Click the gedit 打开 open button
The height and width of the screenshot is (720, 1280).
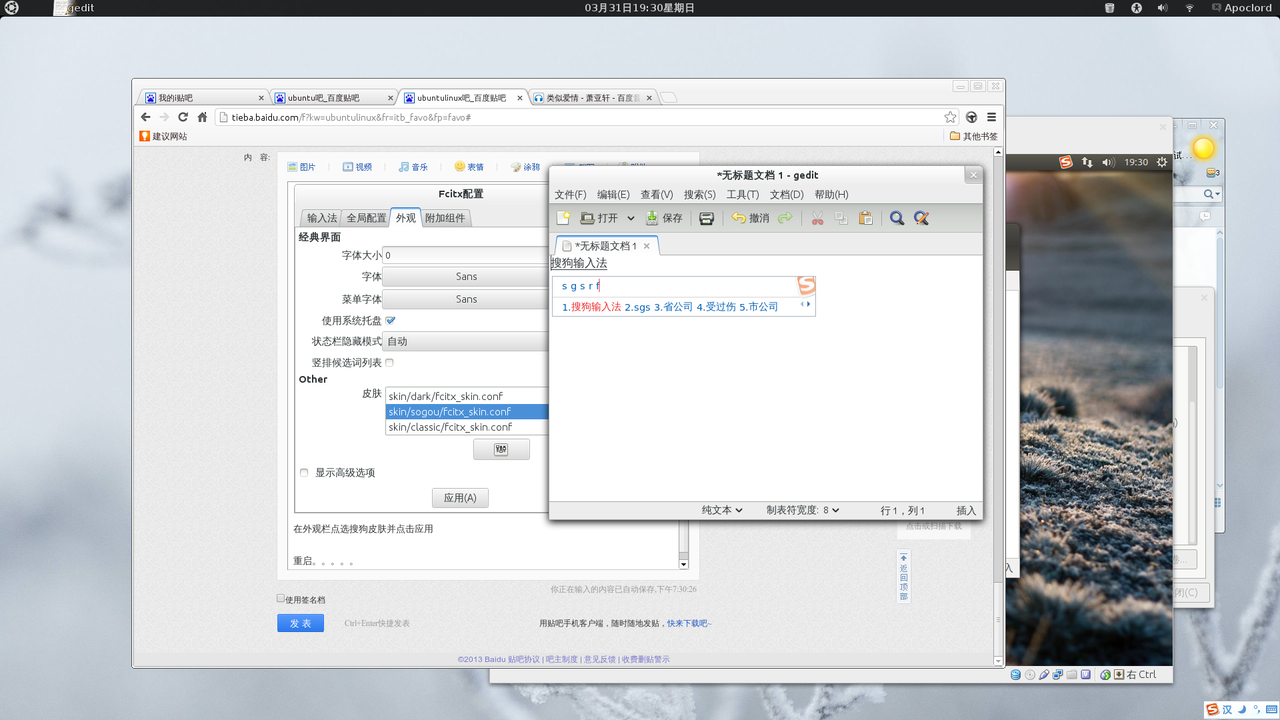pos(599,218)
